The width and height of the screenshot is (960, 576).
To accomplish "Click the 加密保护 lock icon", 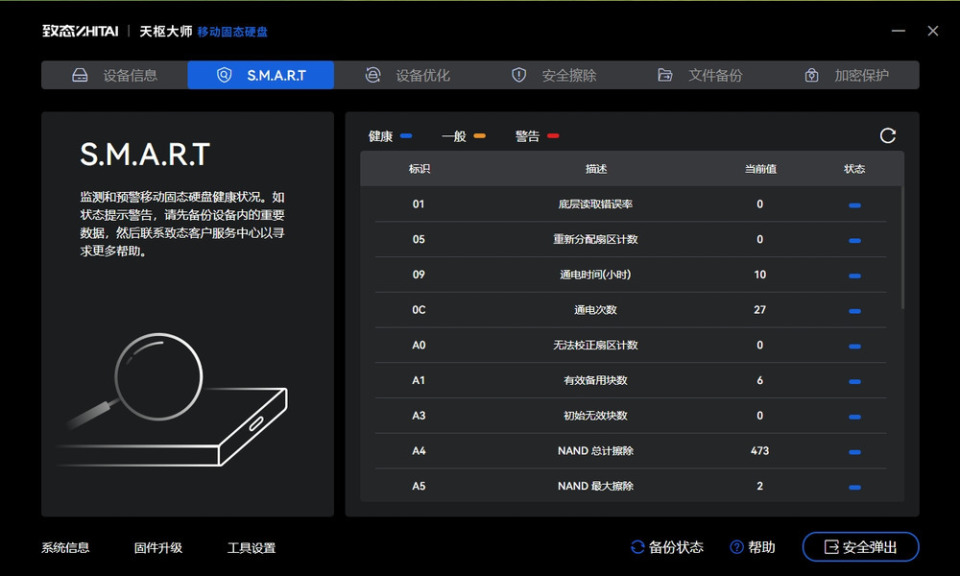I will (x=812, y=75).
